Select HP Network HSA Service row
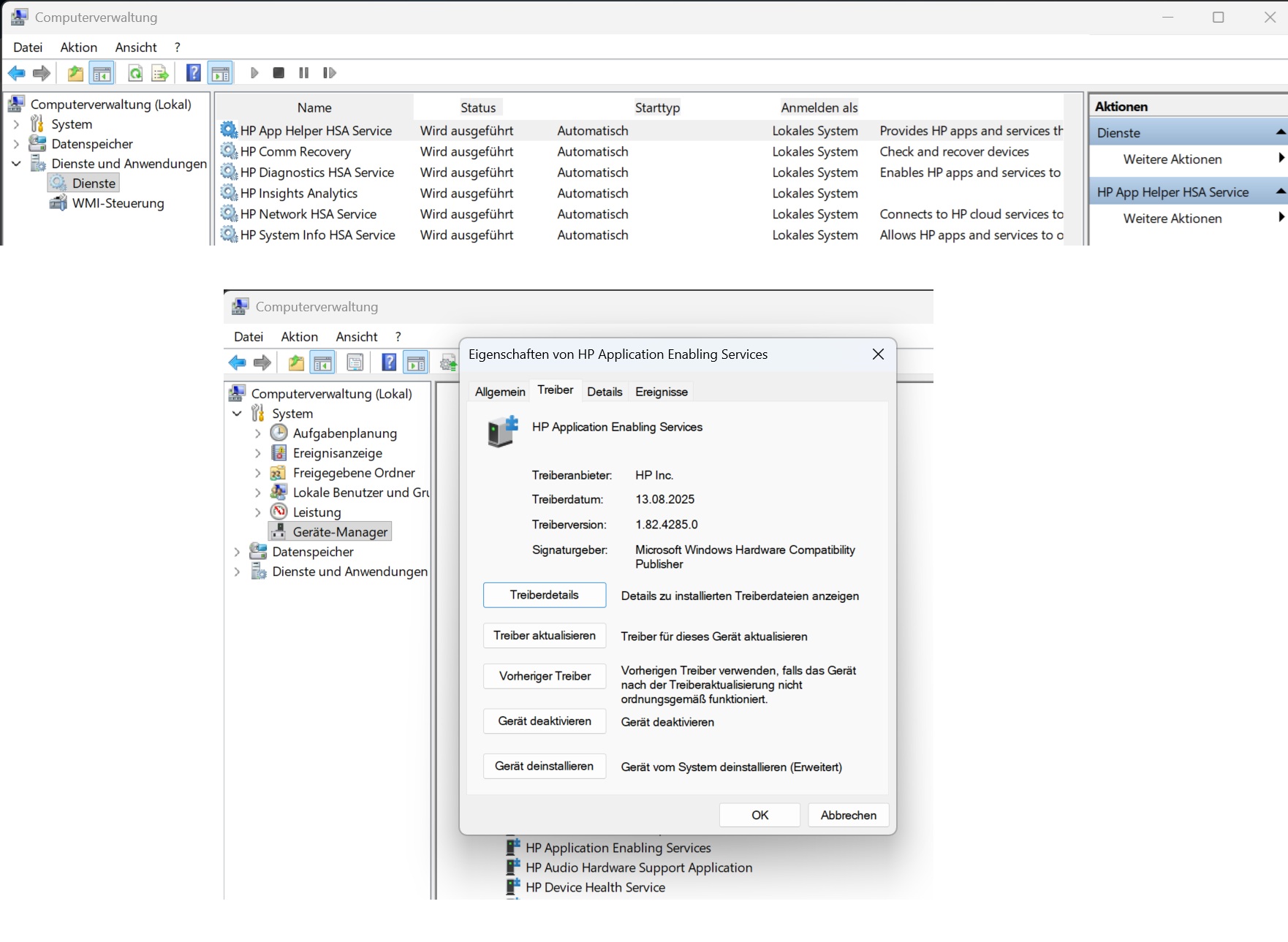Screen dimensions: 1288x942 point(641,214)
